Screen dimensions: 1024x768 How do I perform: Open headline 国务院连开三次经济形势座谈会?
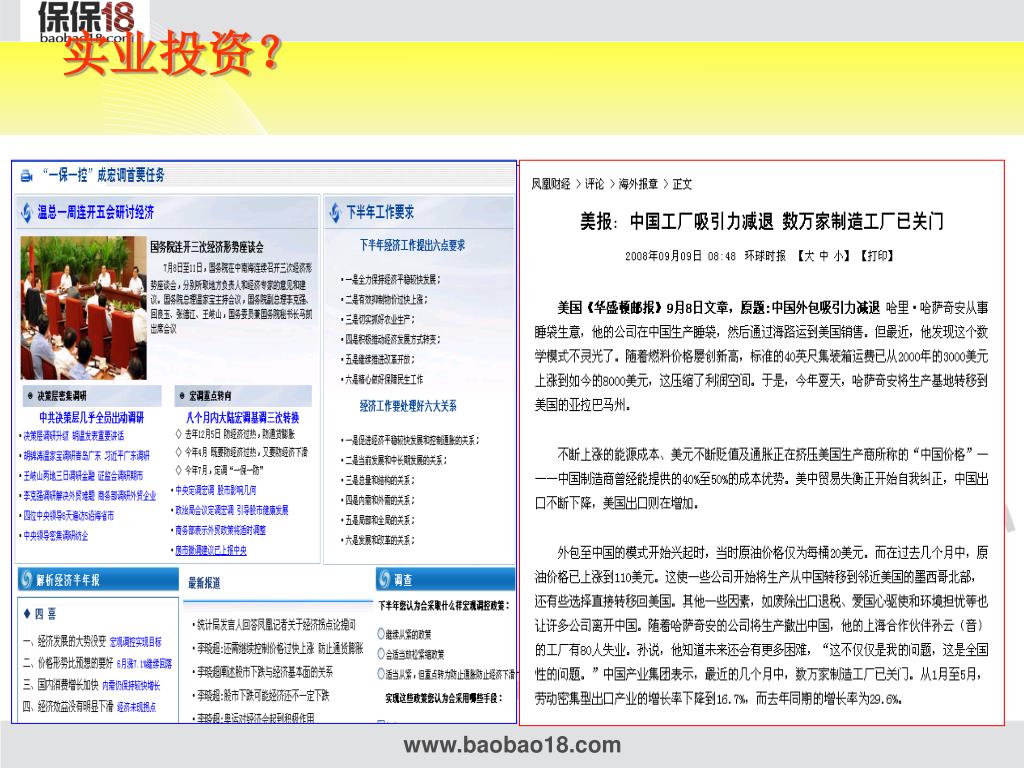(207, 247)
